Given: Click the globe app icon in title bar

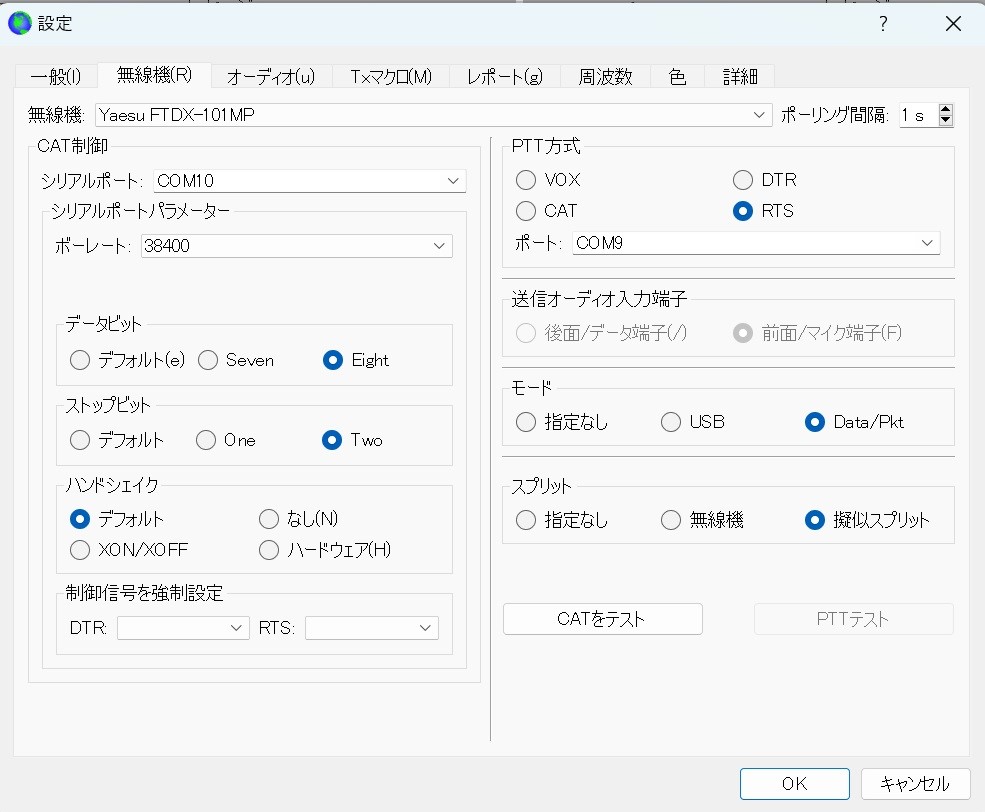Looking at the screenshot, I should point(19,23).
